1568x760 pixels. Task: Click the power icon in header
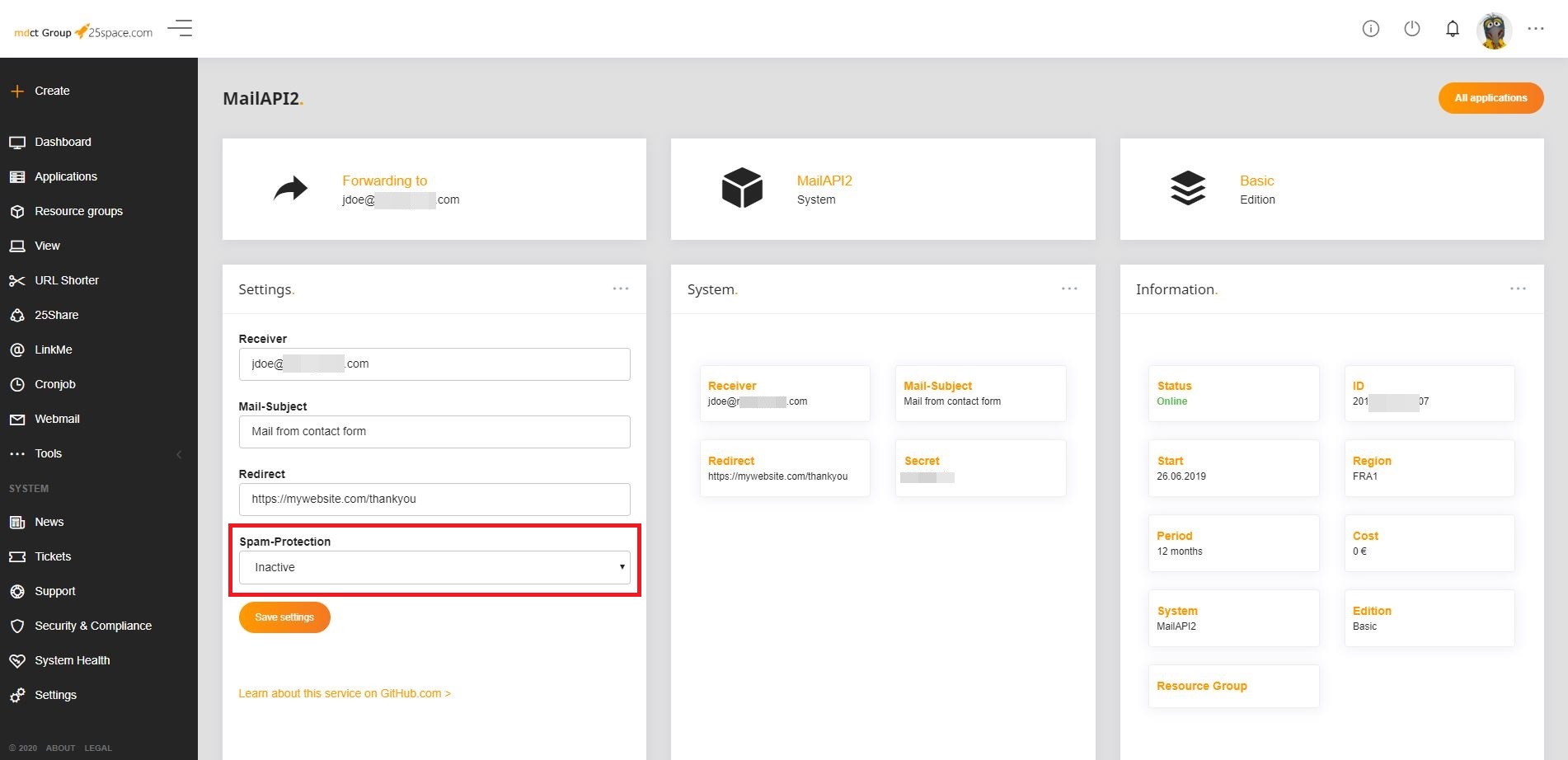pyautogui.click(x=1412, y=29)
